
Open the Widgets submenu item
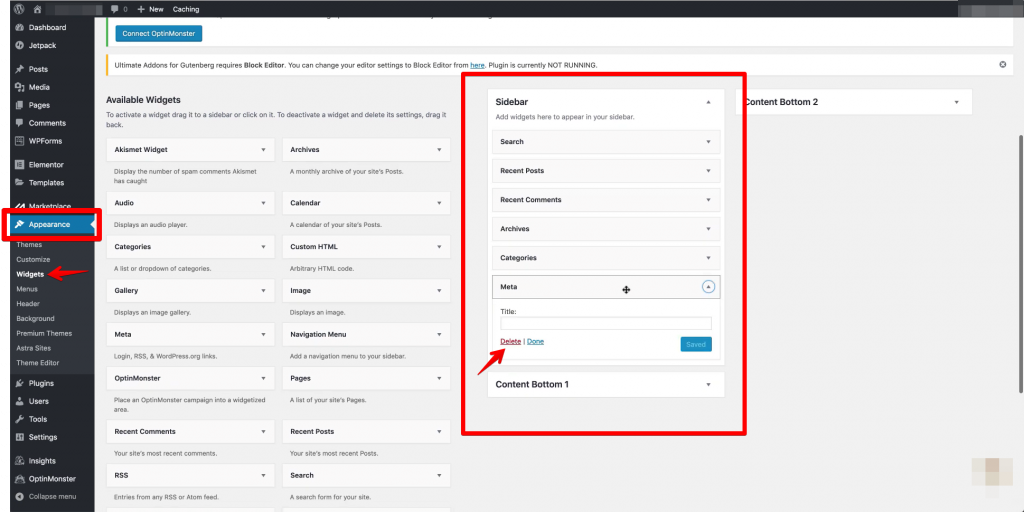(30, 274)
